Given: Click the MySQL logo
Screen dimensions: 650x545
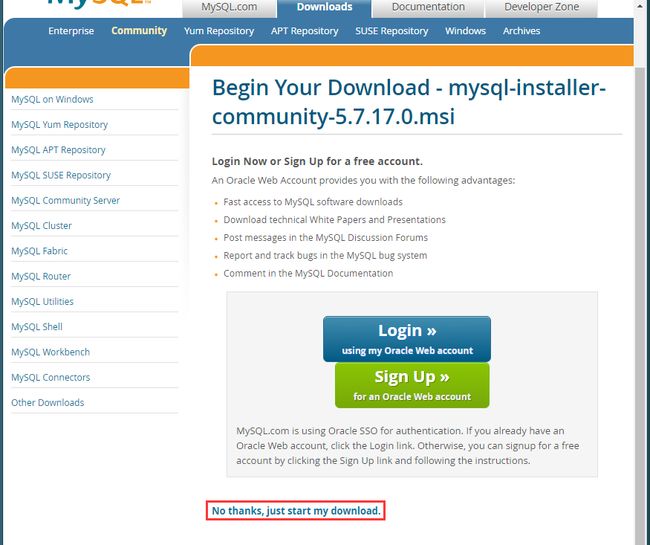Looking at the screenshot, I should click(99, 3).
